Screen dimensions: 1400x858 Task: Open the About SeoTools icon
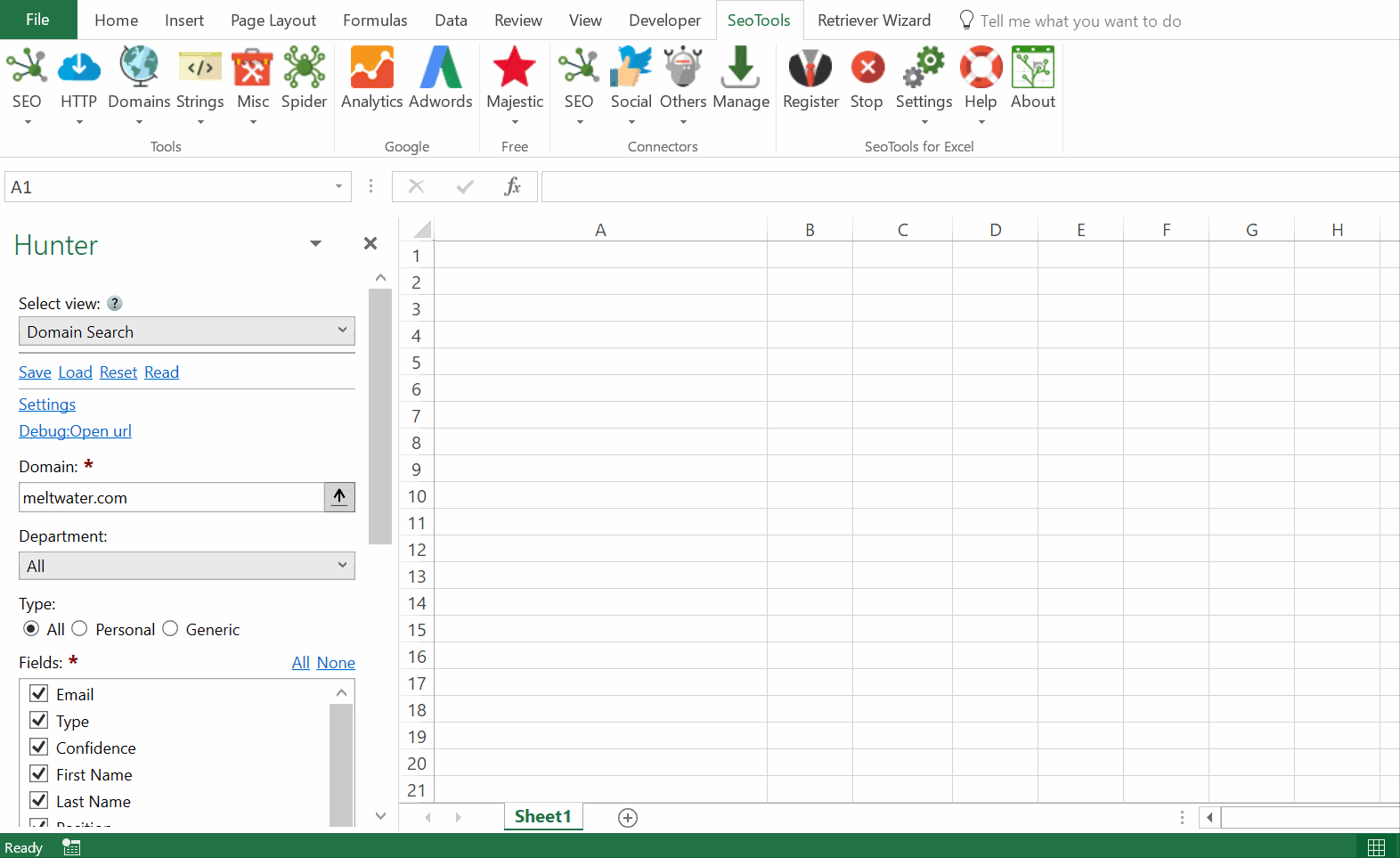tap(1033, 68)
